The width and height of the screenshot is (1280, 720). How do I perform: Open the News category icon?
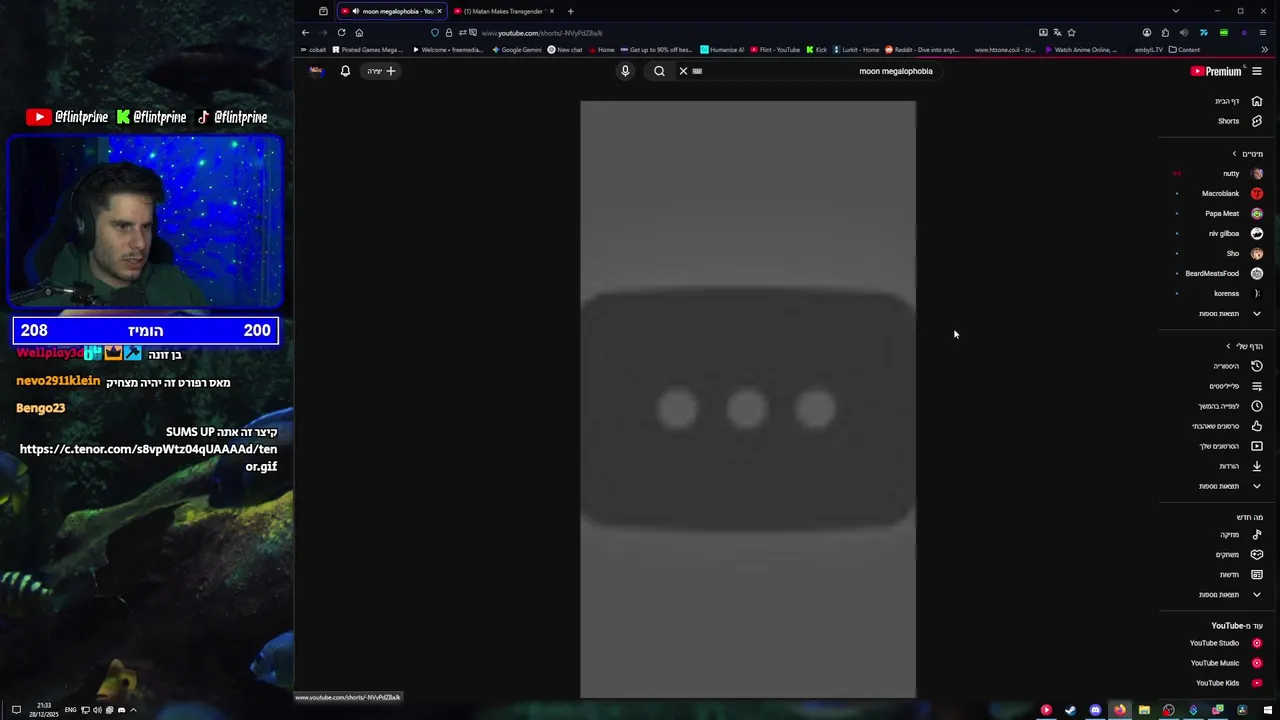tap(1257, 575)
